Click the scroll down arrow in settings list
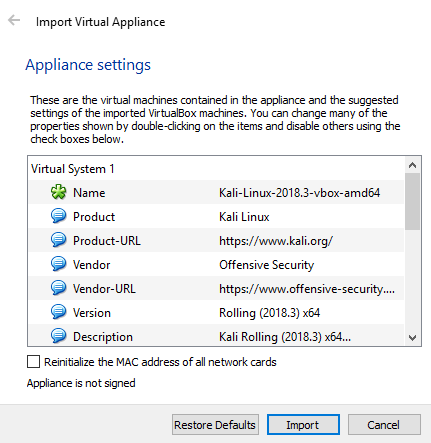Image resolution: width=431 pixels, height=443 pixels. click(x=413, y=338)
